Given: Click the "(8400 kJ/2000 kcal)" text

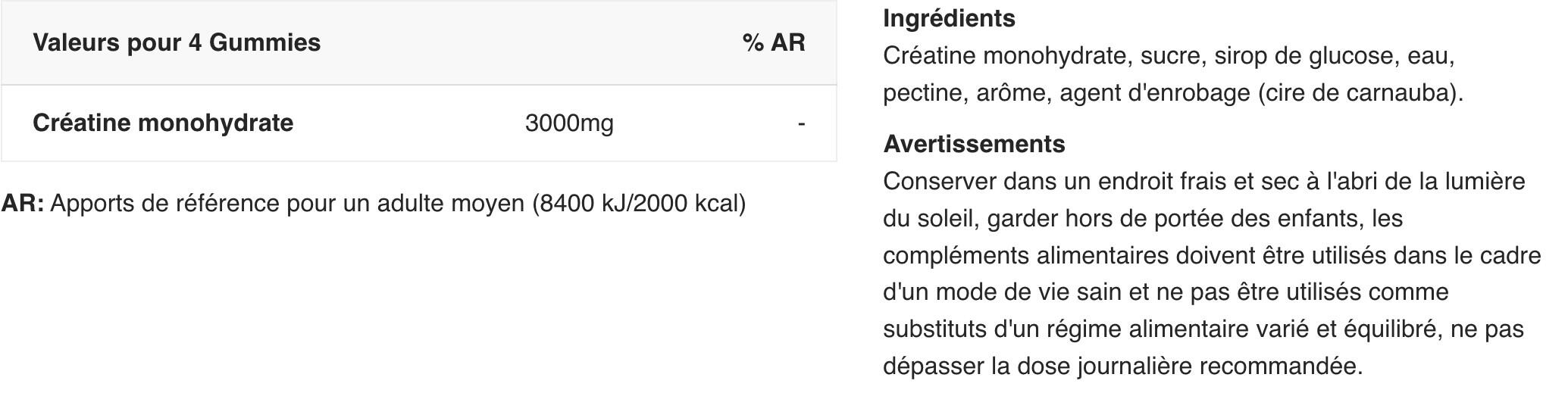Looking at the screenshot, I should pyautogui.click(x=639, y=203).
